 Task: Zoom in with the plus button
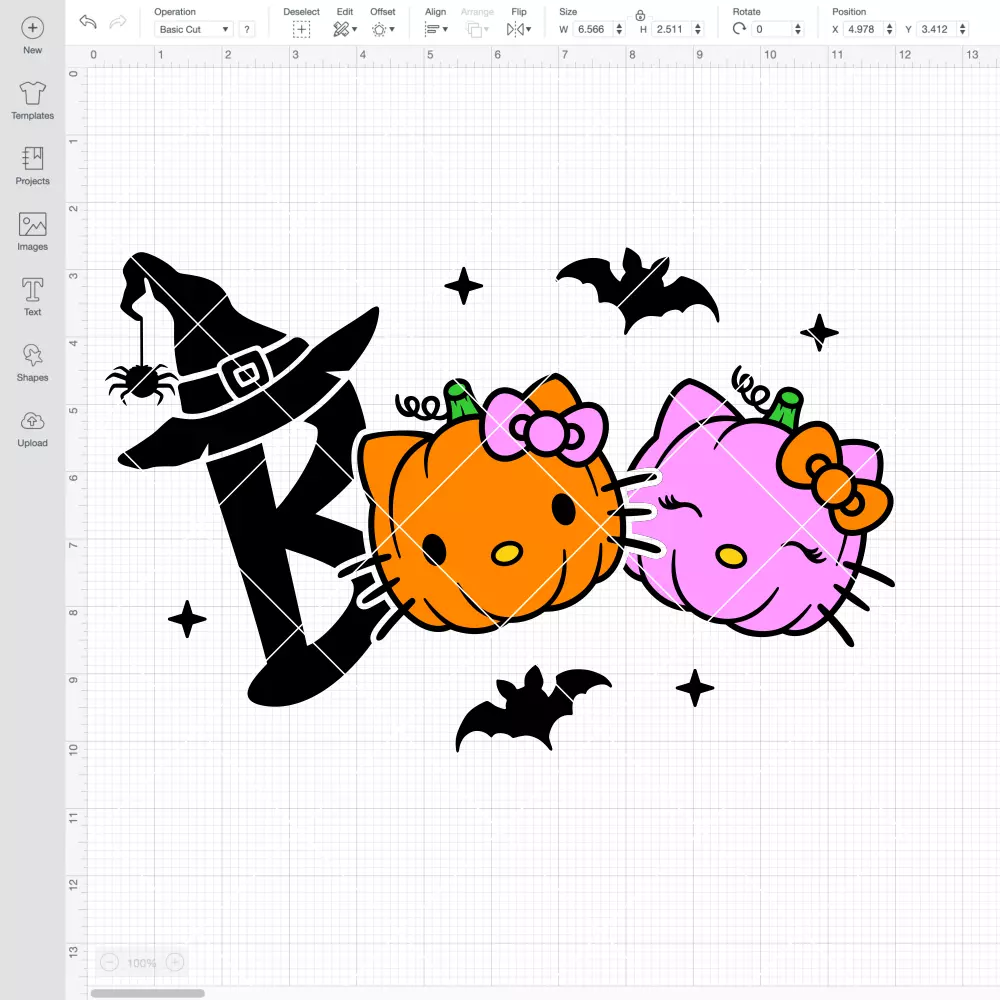click(175, 962)
